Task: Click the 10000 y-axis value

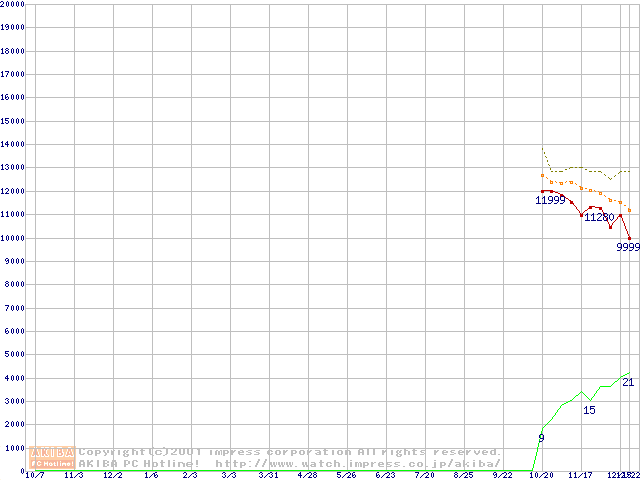Action: 13,238
